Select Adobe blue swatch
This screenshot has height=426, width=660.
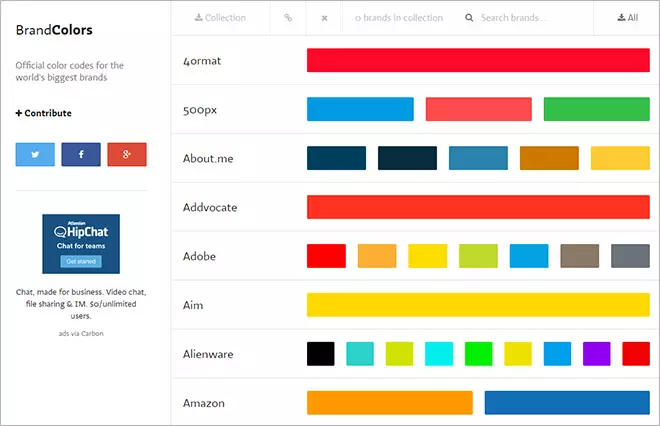(x=529, y=256)
